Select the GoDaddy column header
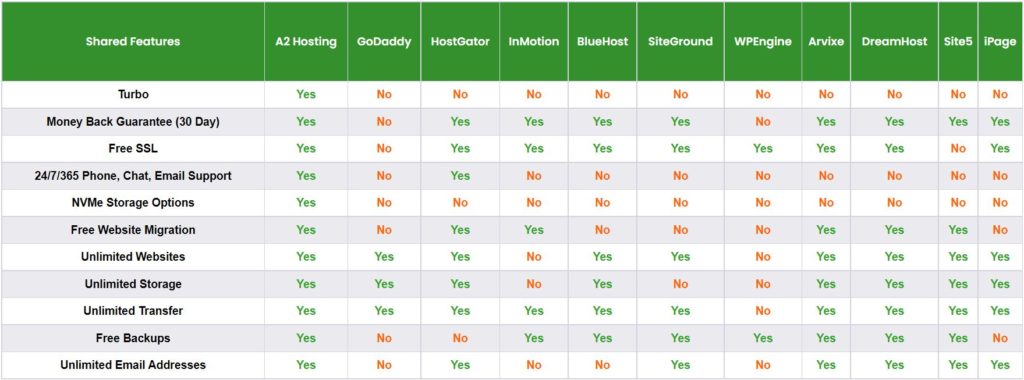The height and width of the screenshot is (380, 1024). click(384, 42)
